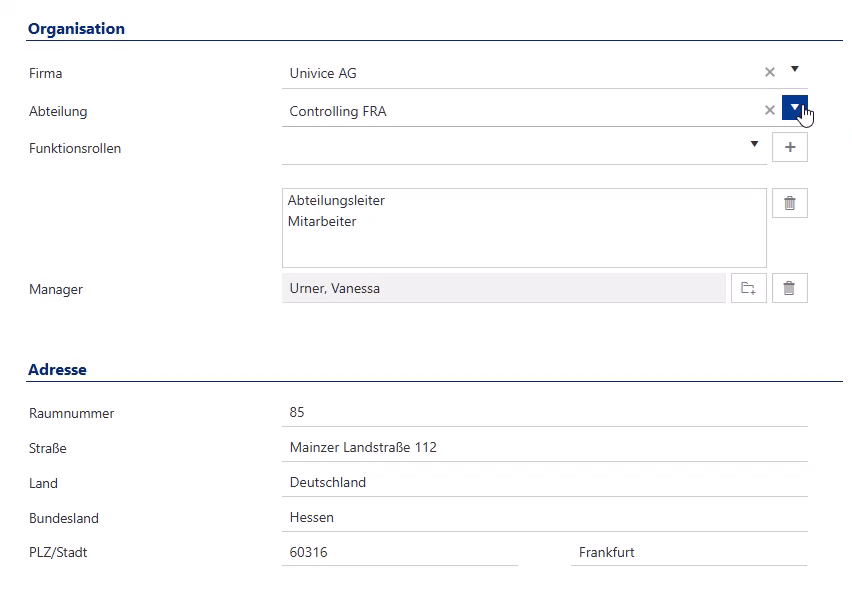Image resolution: width=852 pixels, height=600 pixels.
Task: Add the selected Funktionsrolle with plus button
Action: (789, 147)
